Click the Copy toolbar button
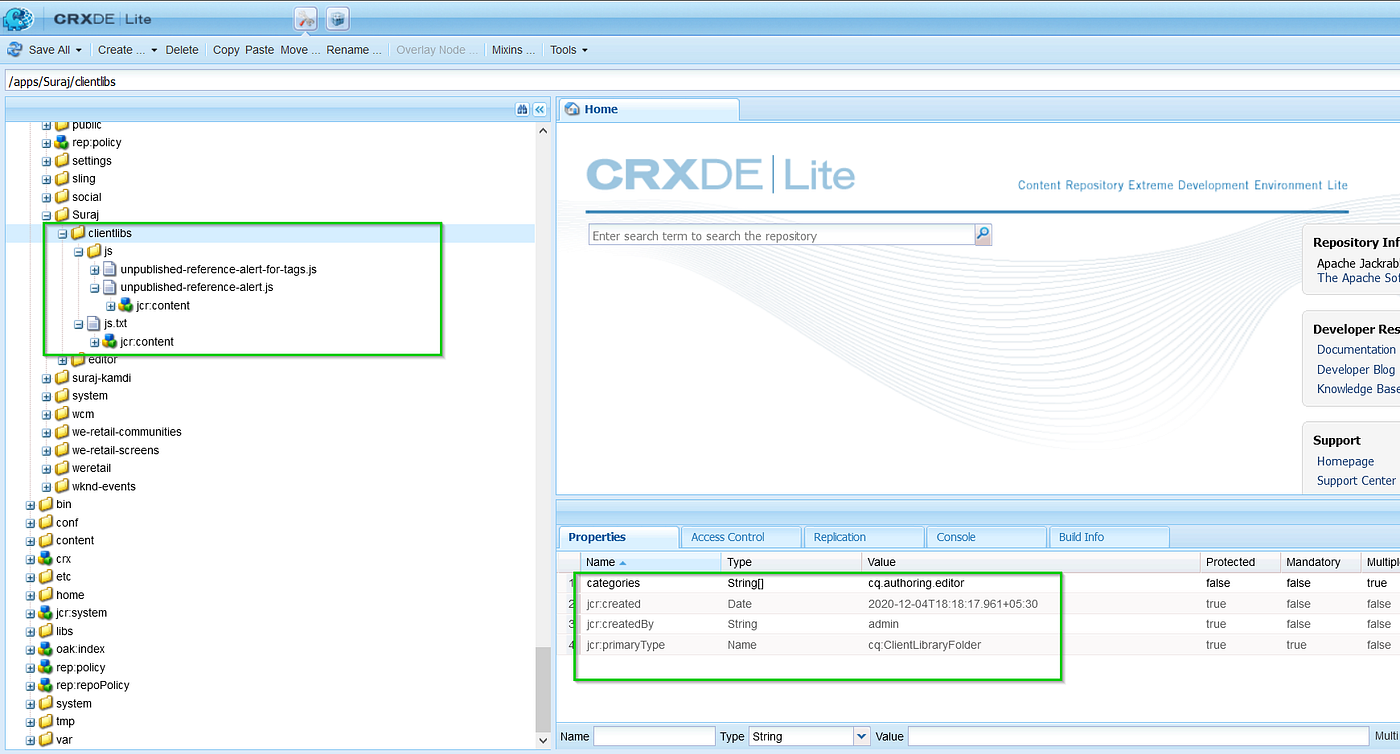Viewport: 1400px width, 754px height. click(226, 50)
